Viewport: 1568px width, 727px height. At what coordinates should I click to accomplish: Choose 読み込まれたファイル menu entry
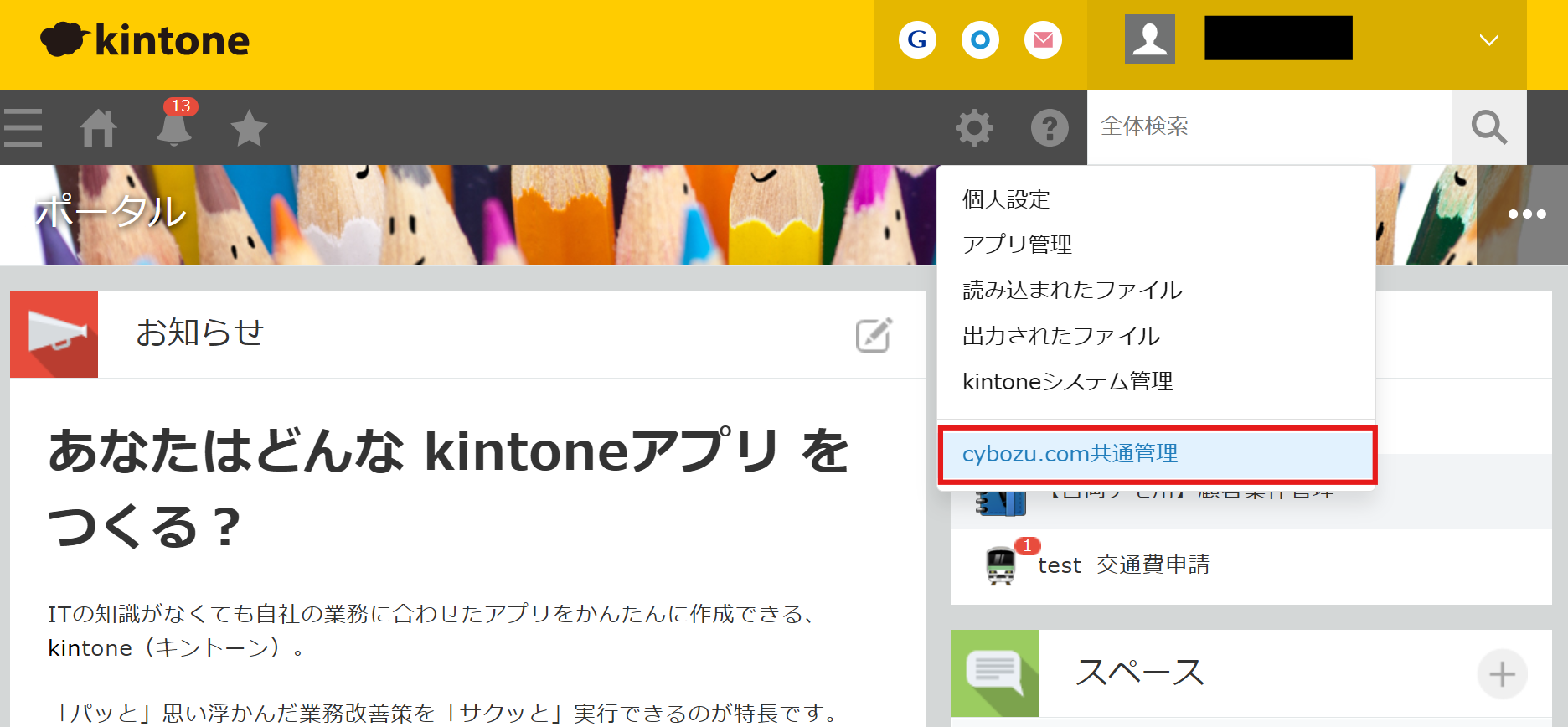tap(1156, 290)
